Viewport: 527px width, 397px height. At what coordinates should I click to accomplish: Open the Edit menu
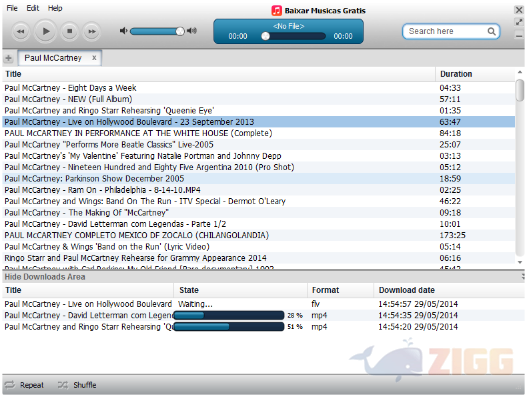(33, 8)
